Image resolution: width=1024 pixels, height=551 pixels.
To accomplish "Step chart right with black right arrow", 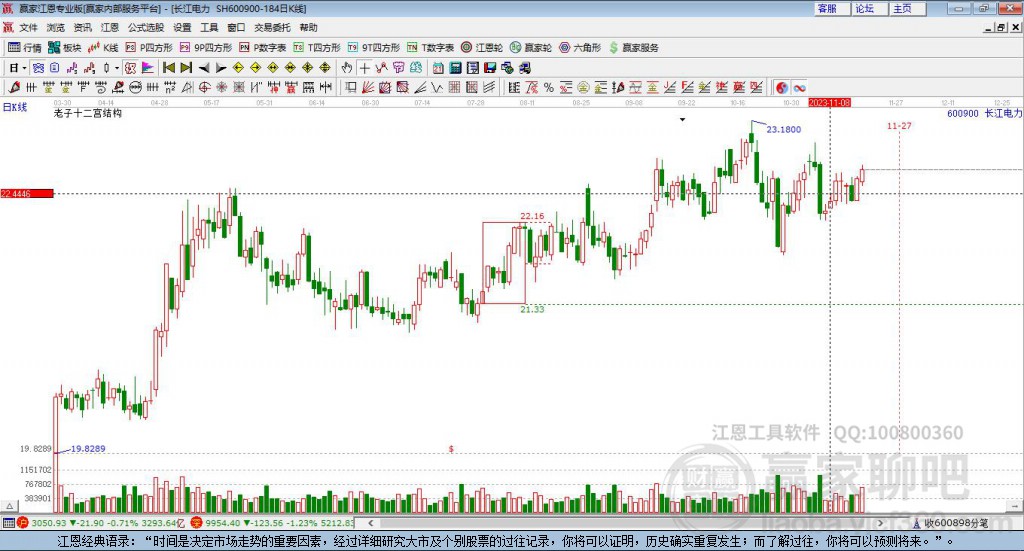I will 221,68.
